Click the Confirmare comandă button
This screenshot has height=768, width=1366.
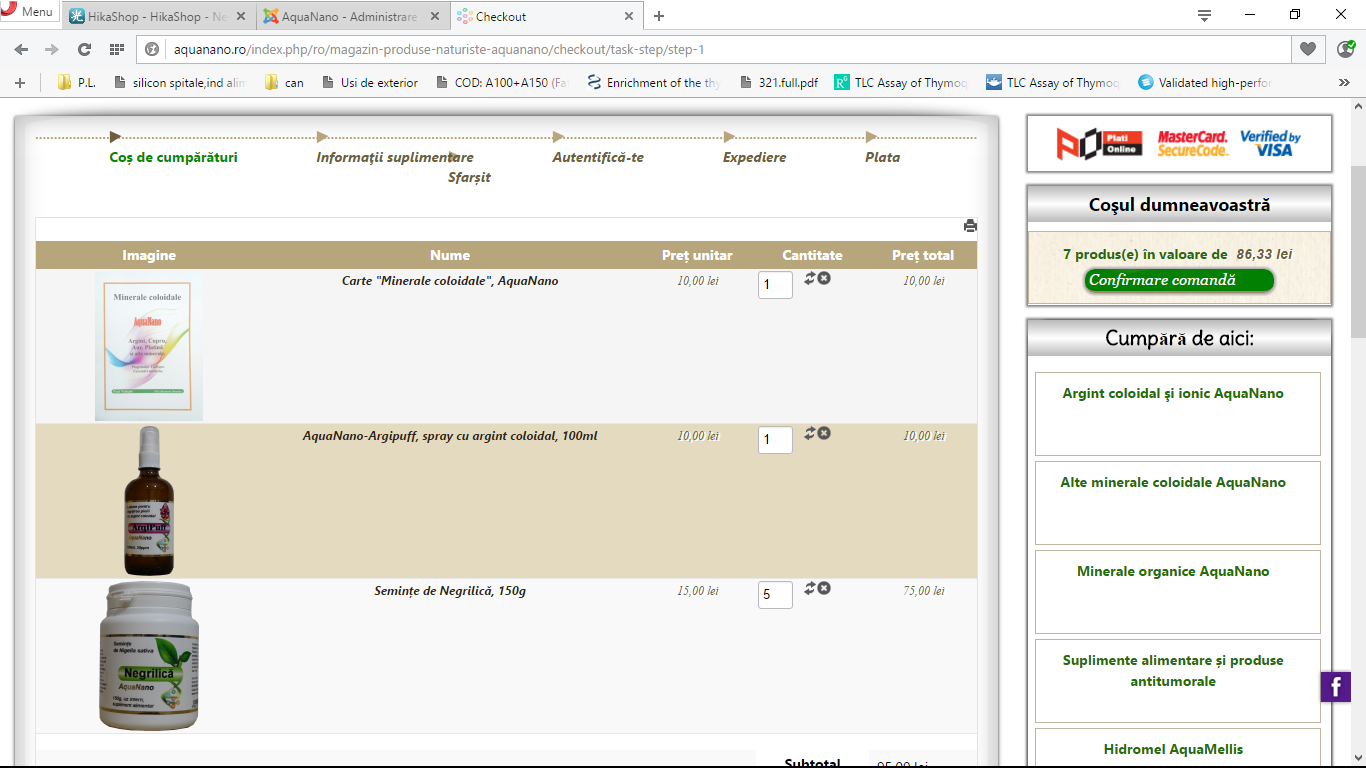coord(1179,280)
